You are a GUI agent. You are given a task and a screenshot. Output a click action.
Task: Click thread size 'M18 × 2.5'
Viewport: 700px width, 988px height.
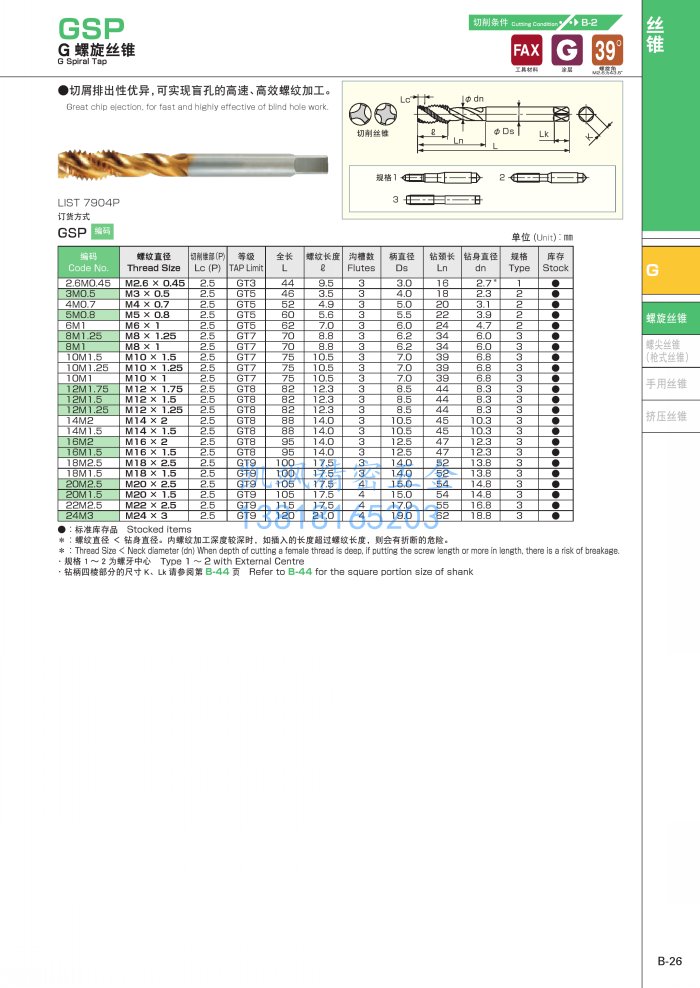click(151, 462)
